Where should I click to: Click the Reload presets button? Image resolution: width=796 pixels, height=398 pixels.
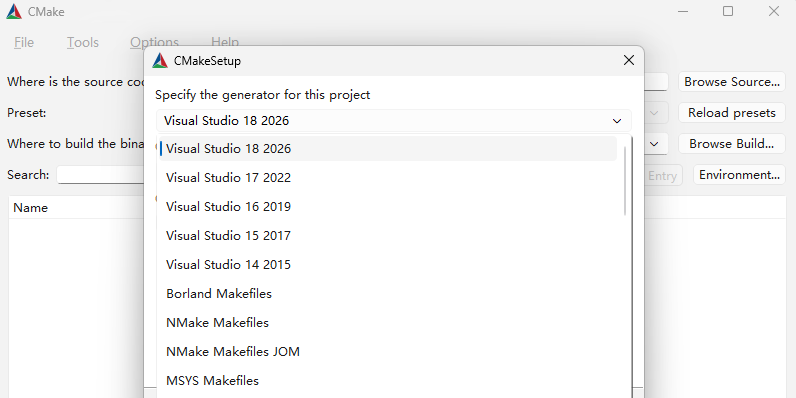pos(732,113)
